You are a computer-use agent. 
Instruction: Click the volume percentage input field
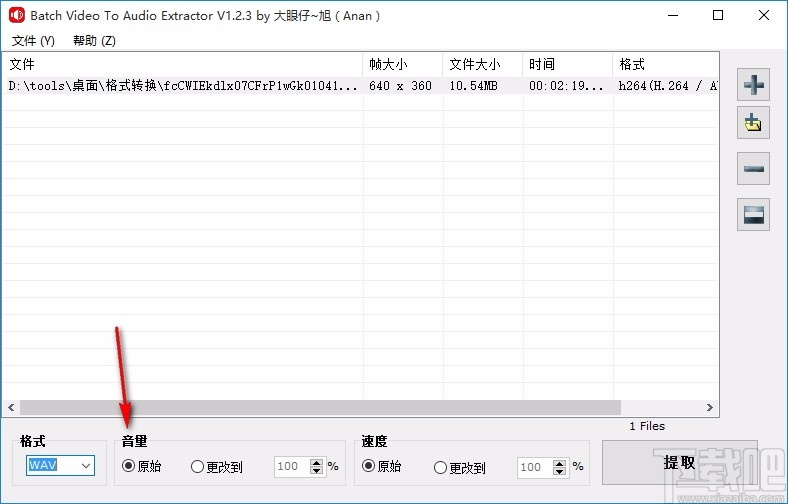click(292, 467)
